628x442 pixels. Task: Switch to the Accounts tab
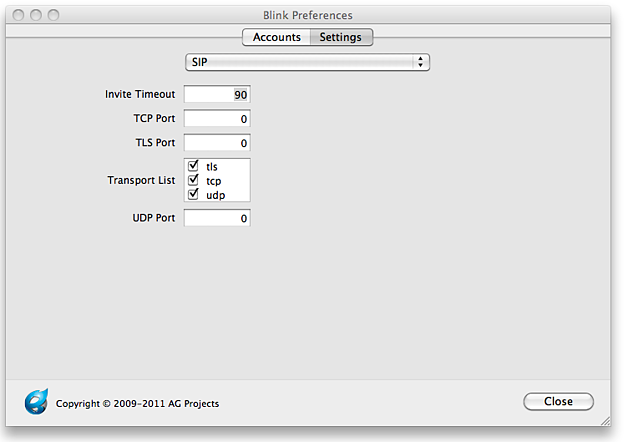(x=276, y=37)
